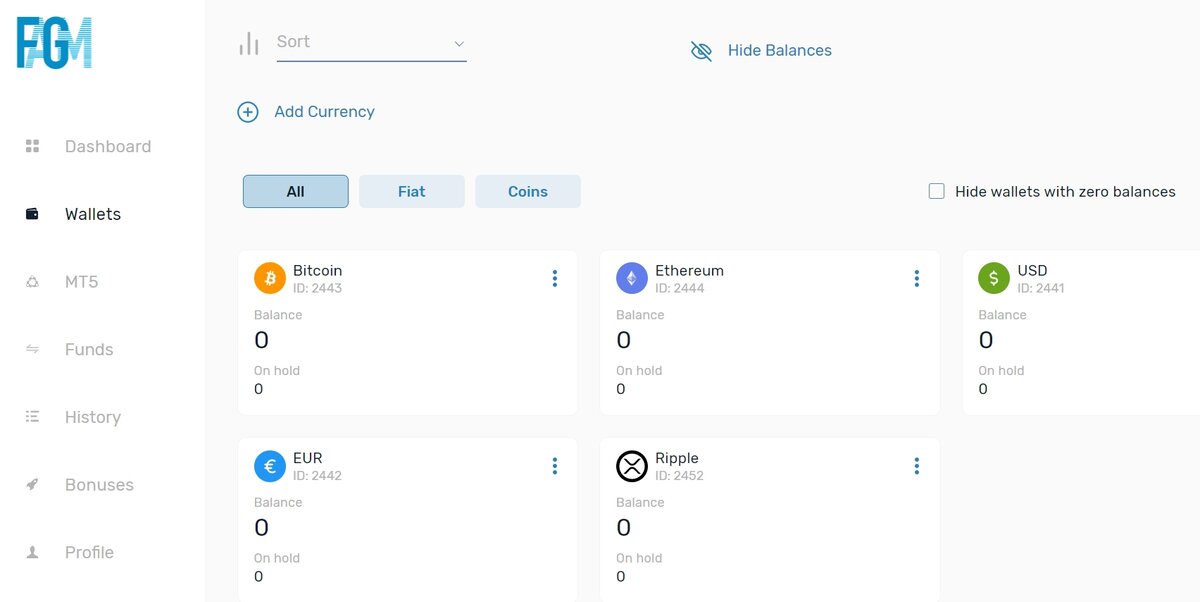Click Ripple wallet ID: 2452
The width and height of the screenshot is (1200, 602).
click(680, 476)
